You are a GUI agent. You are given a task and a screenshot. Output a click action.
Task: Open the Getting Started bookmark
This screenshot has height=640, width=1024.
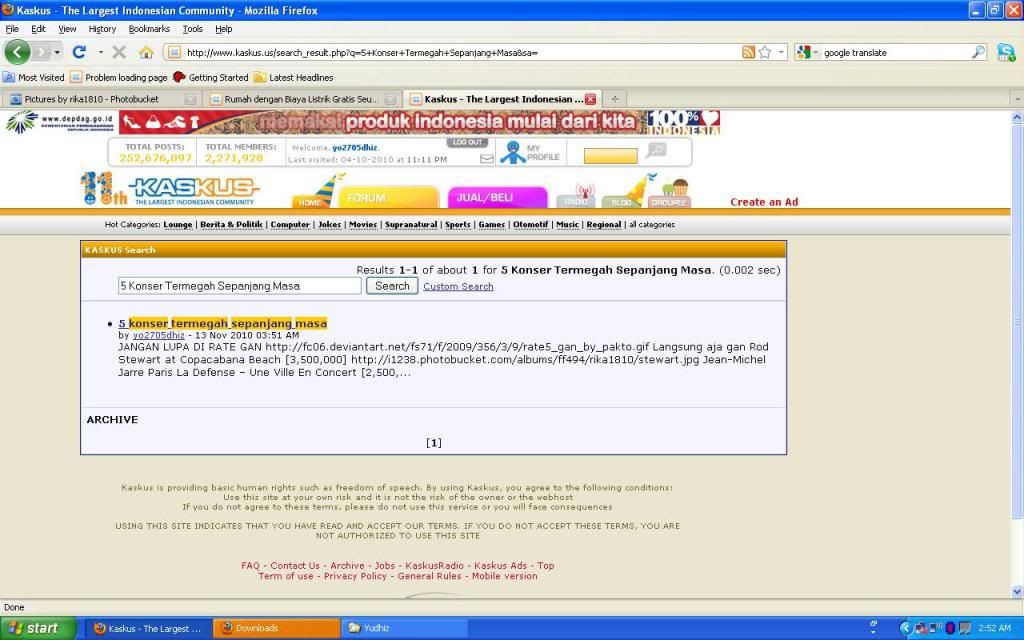click(210, 77)
